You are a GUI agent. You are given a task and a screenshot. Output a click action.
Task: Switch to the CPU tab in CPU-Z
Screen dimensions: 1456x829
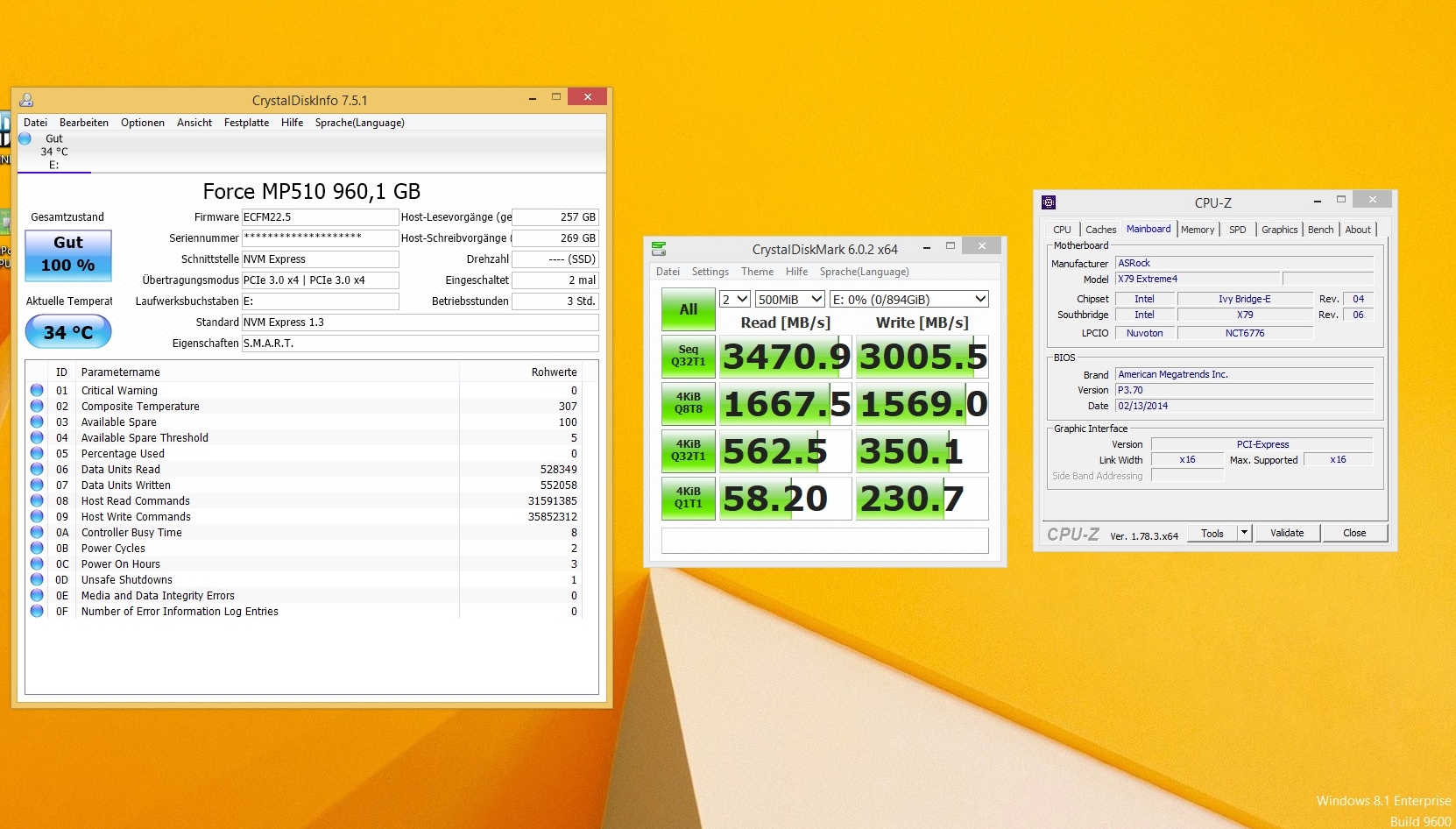click(1063, 230)
